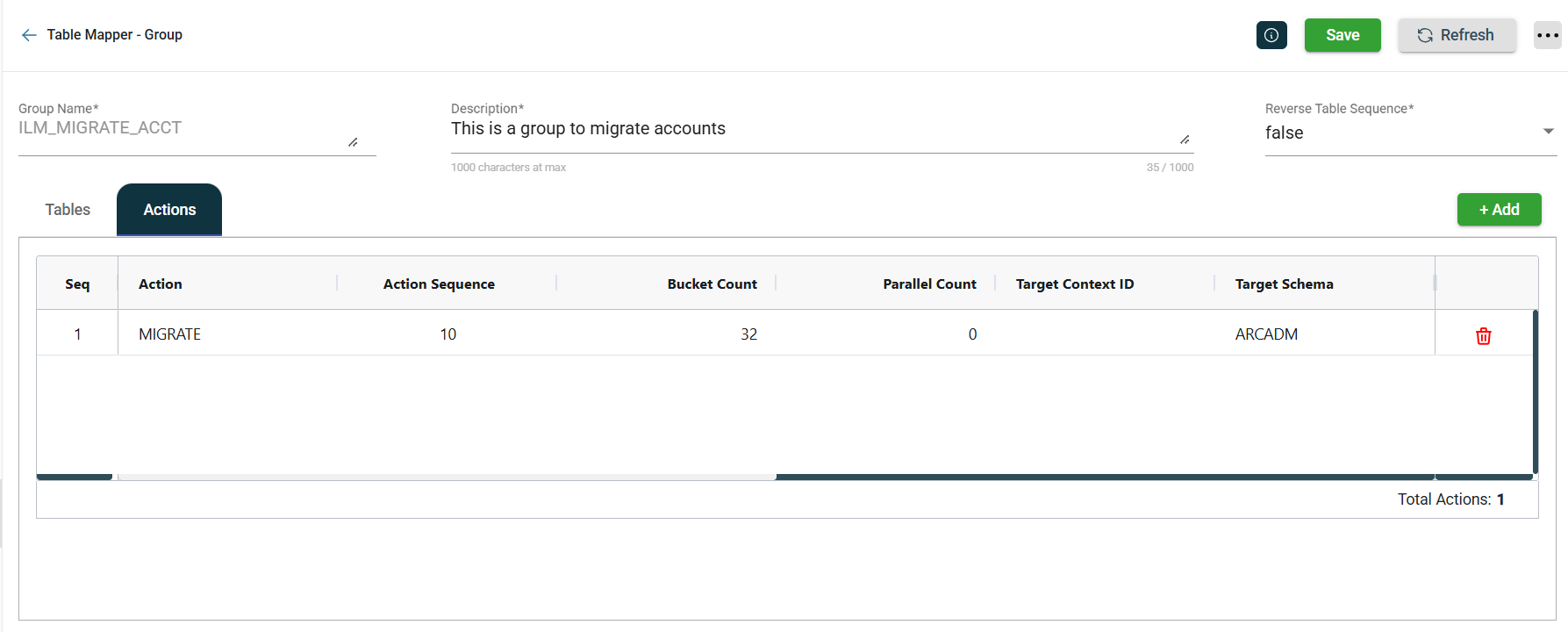
Task: Sort by Bucket Count column header
Action: point(712,284)
